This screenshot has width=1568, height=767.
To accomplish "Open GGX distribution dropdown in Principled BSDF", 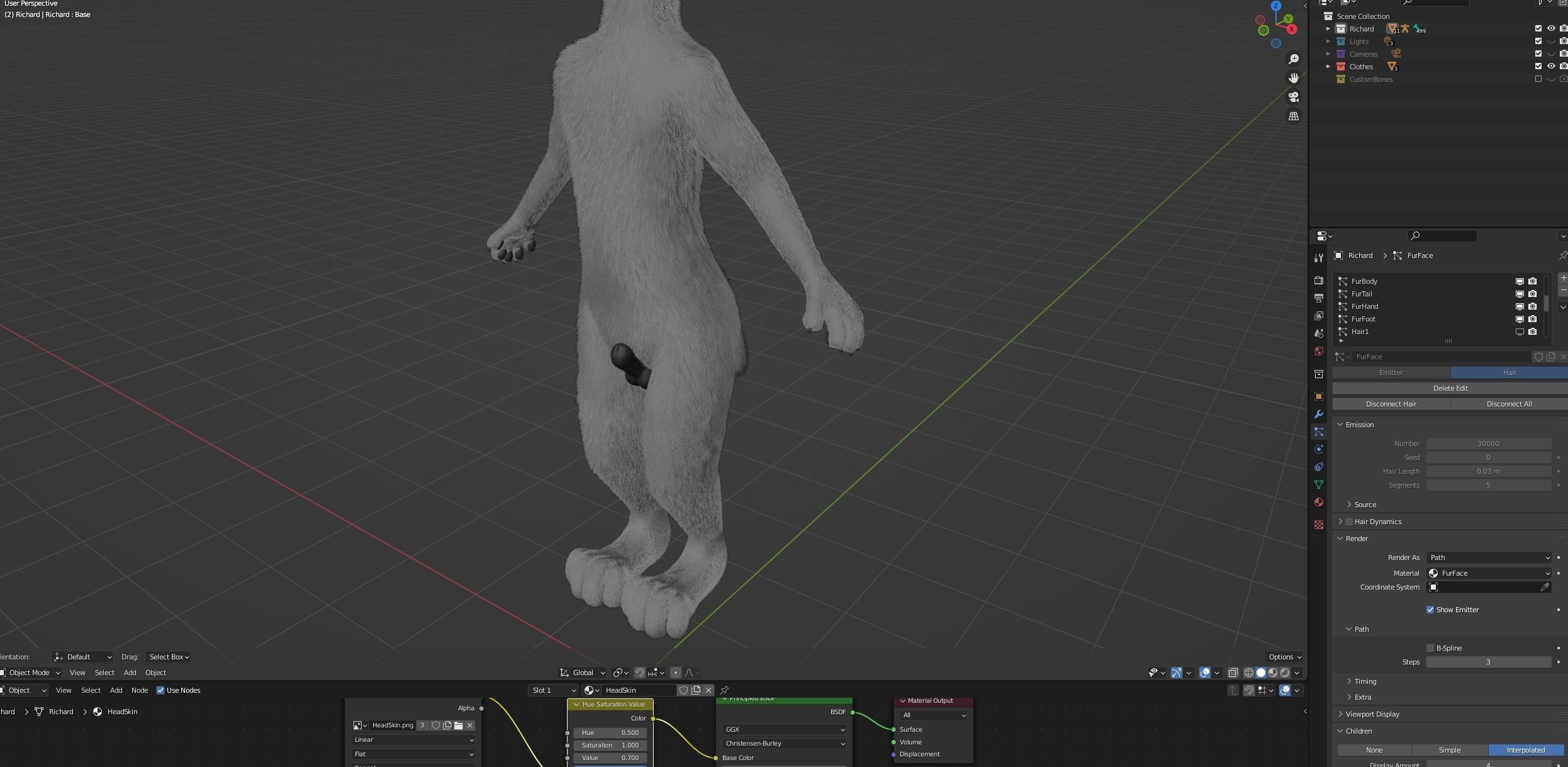I will [784, 729].
